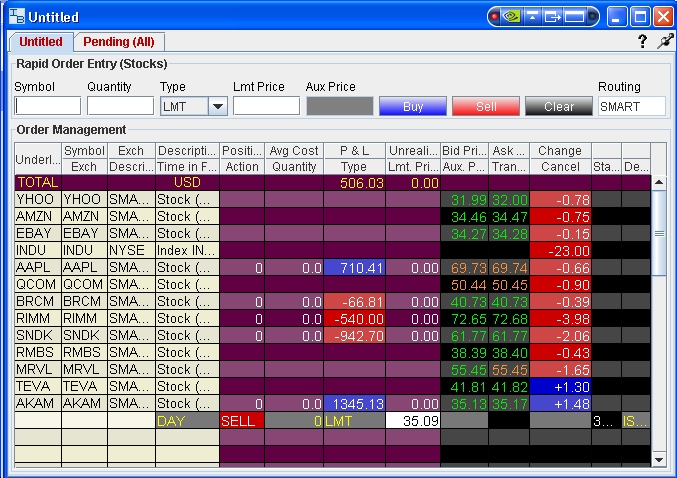This screenshot has width=677, height=478.
Task: Click the Quantity input field
Action: (x=120, y=106)
